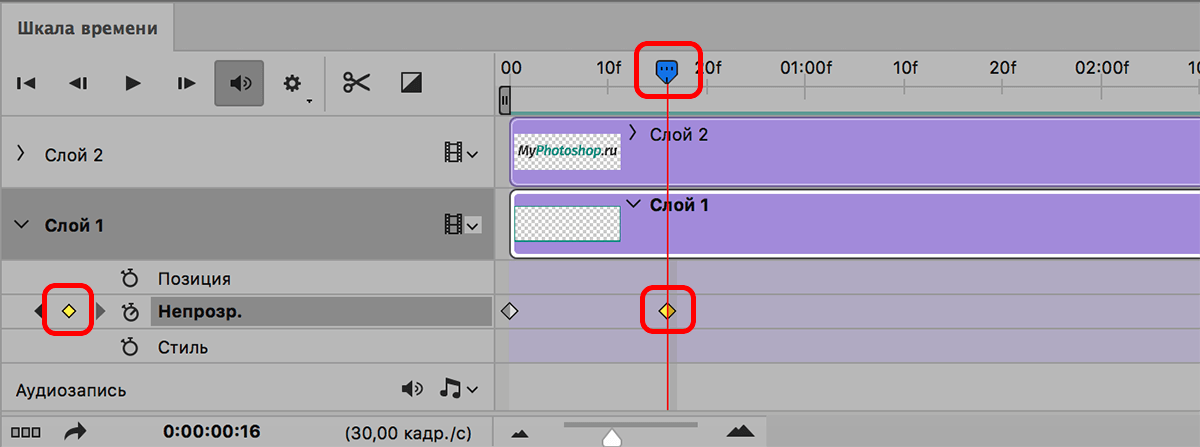This screenshot has width=1200, height=447.
Task: Open the music note audio dropdown
Action: coord(459,389)
